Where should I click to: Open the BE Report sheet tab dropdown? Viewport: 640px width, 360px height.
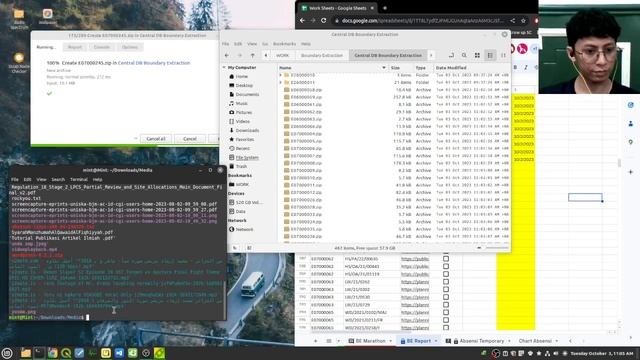436,341
